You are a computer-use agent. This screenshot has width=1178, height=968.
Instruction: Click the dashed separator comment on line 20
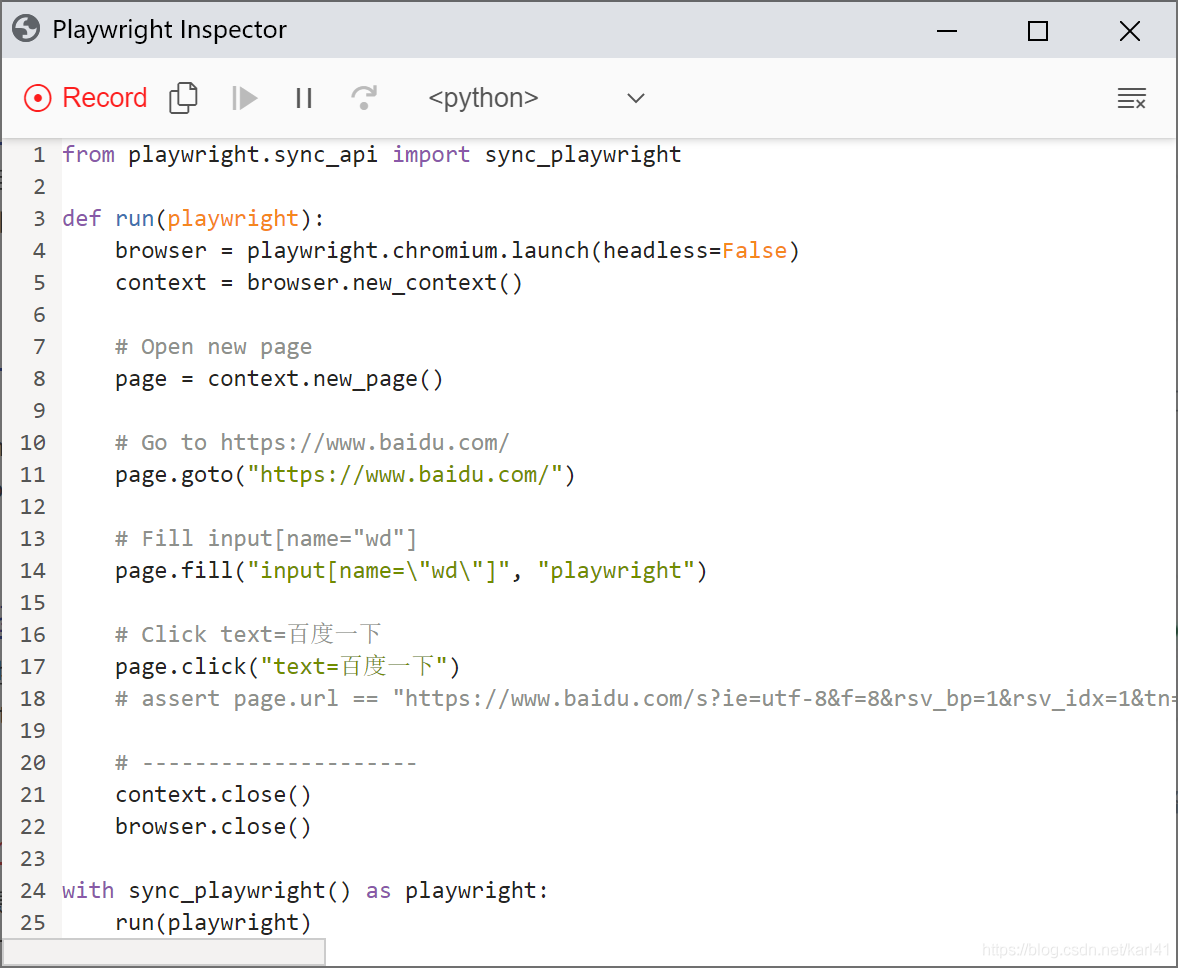coord(266,763)
